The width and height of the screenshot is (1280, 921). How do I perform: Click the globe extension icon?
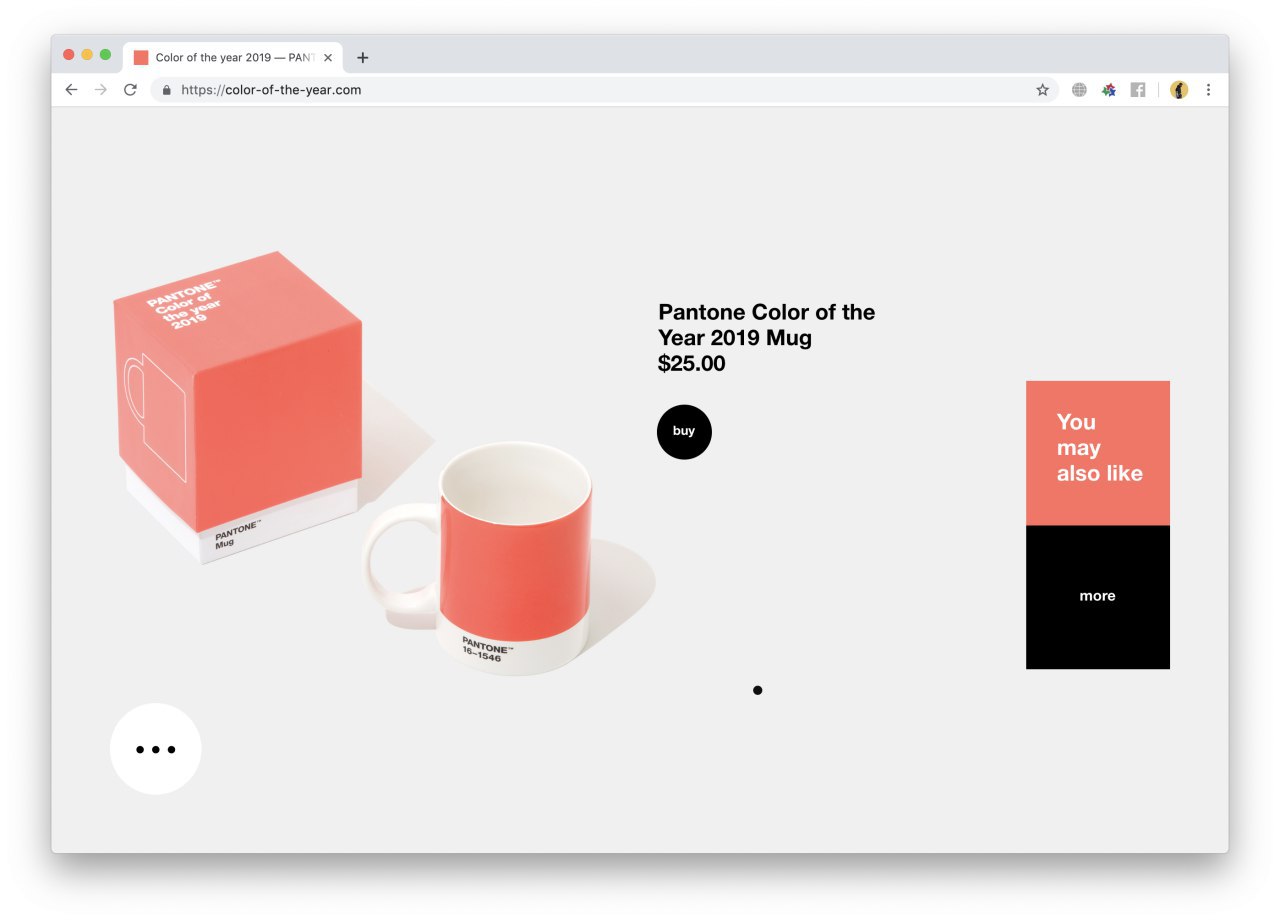click(1079, 90)
